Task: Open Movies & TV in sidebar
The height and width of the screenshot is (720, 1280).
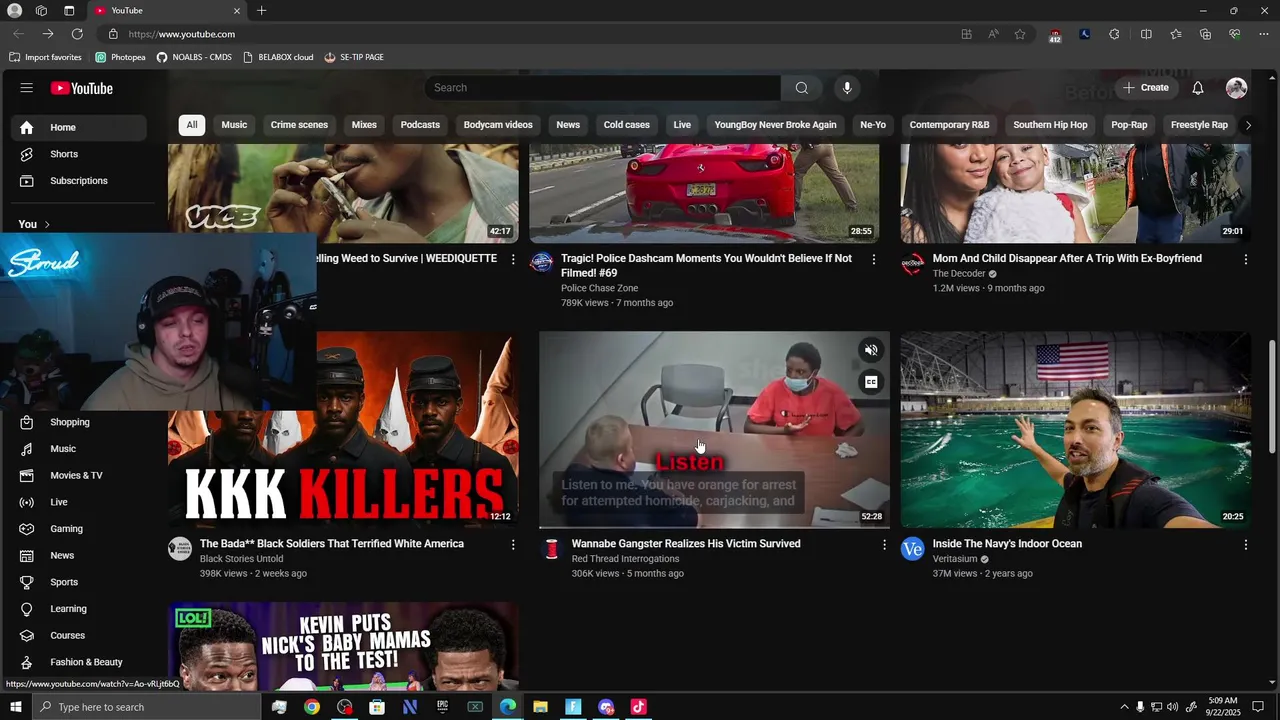Action: pyautogui.click(x=79, y=475)
